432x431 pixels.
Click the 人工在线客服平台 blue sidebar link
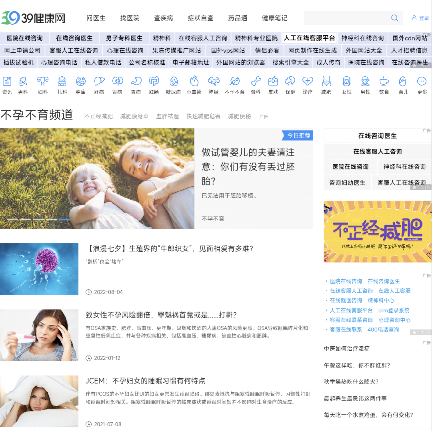(351, 310)
